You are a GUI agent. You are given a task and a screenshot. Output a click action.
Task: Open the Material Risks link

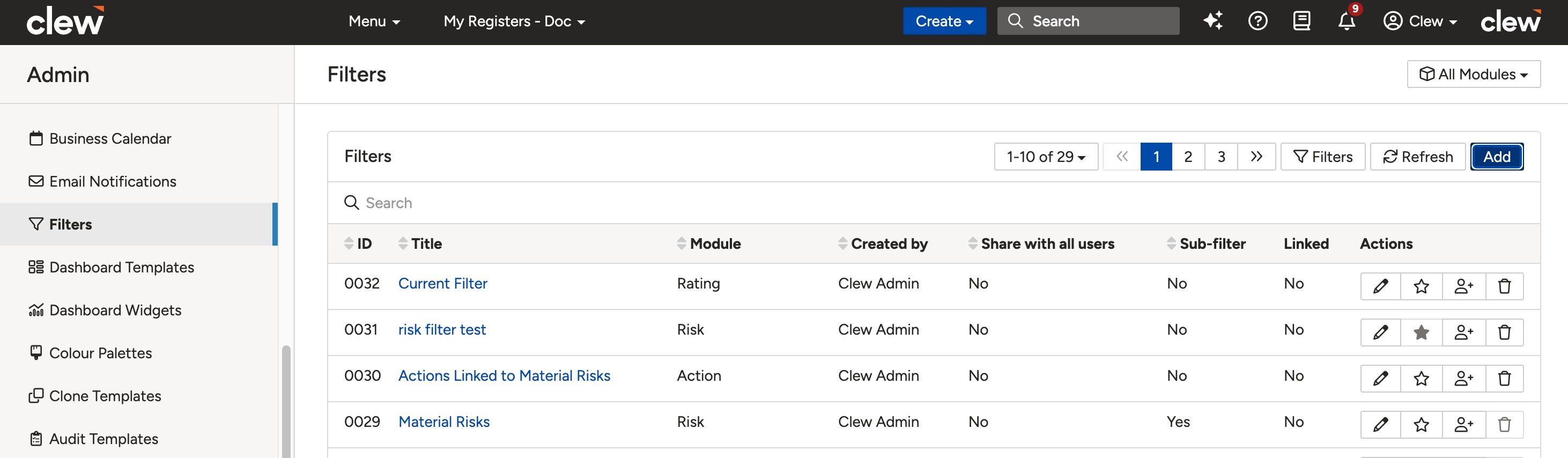point(443,422)
